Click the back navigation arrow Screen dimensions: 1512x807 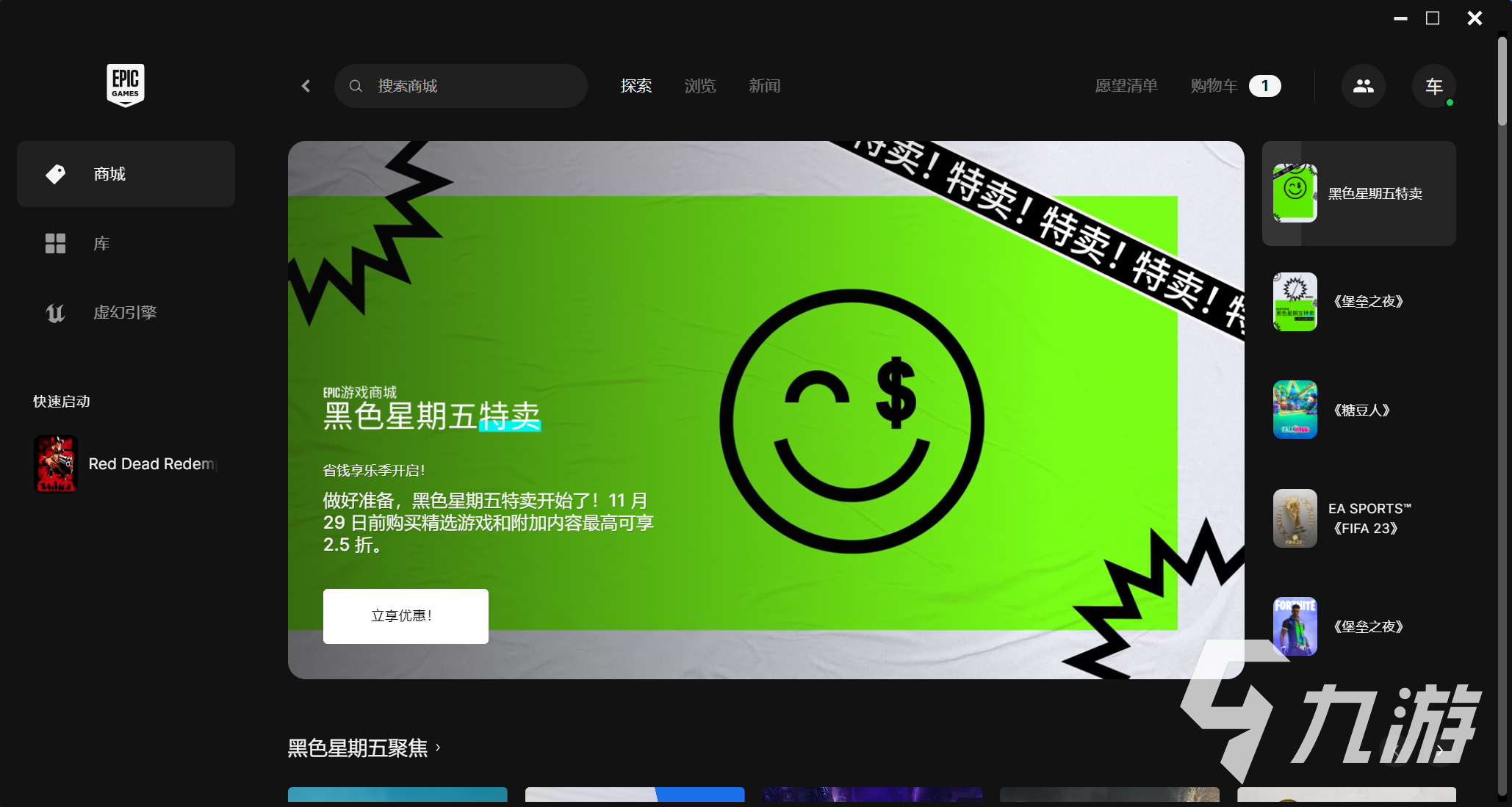tap(306, 86)
